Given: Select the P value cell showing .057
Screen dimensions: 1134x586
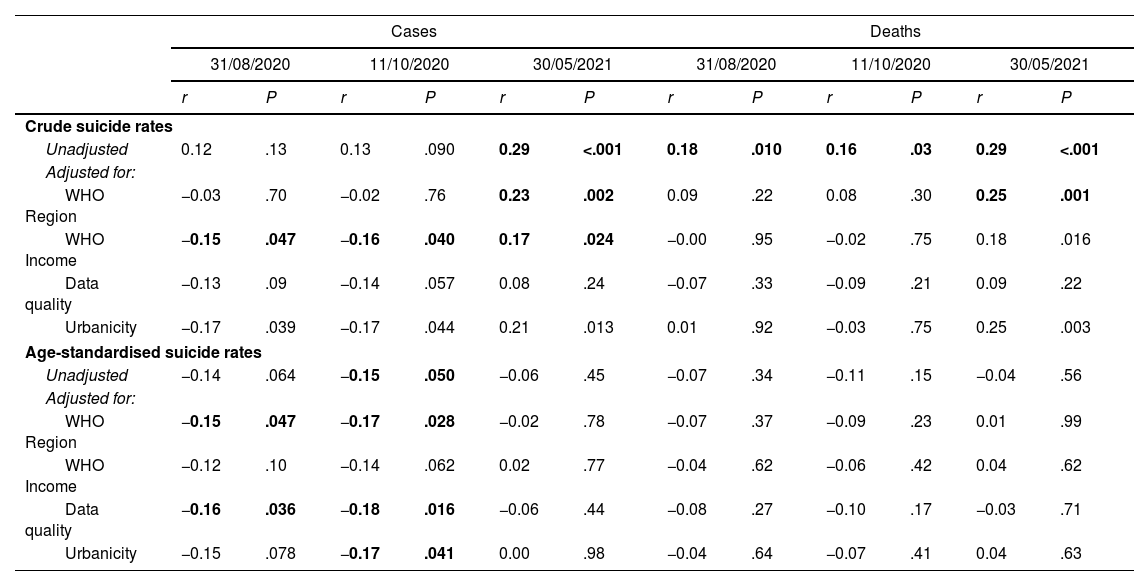Looking at the screenshot, I should click(438, 283).
